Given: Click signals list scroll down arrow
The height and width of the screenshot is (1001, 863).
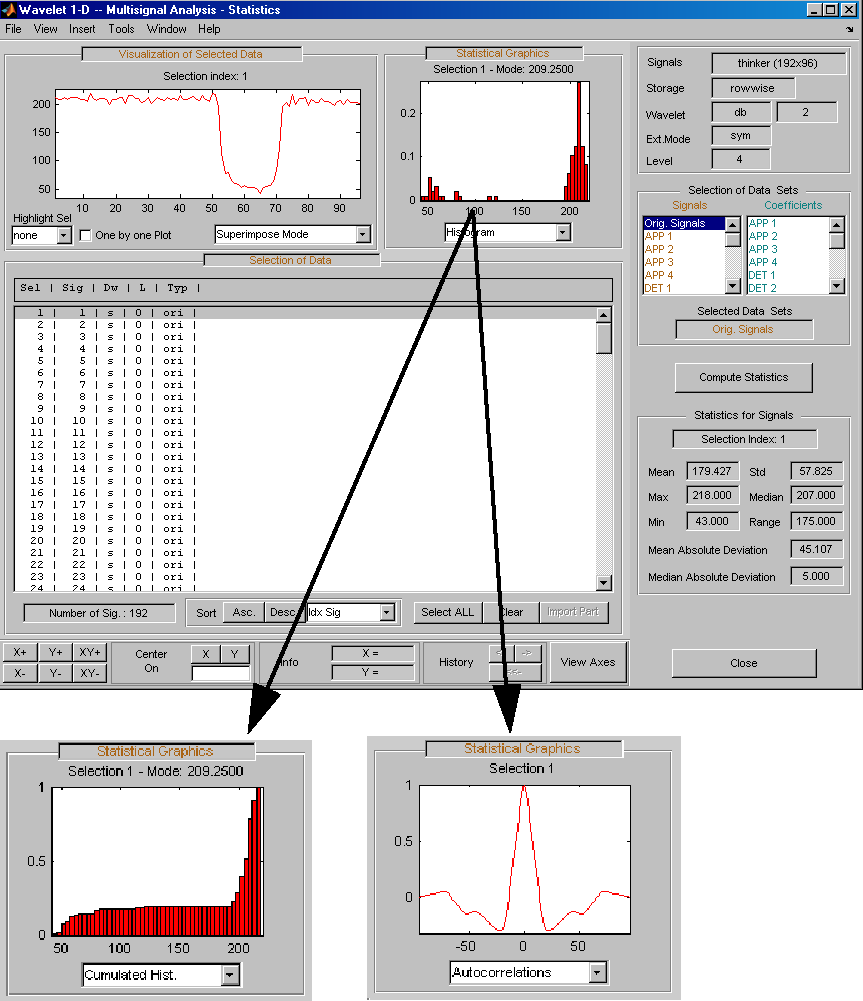Looking at the screenshot, I should (x=733, y=287).
